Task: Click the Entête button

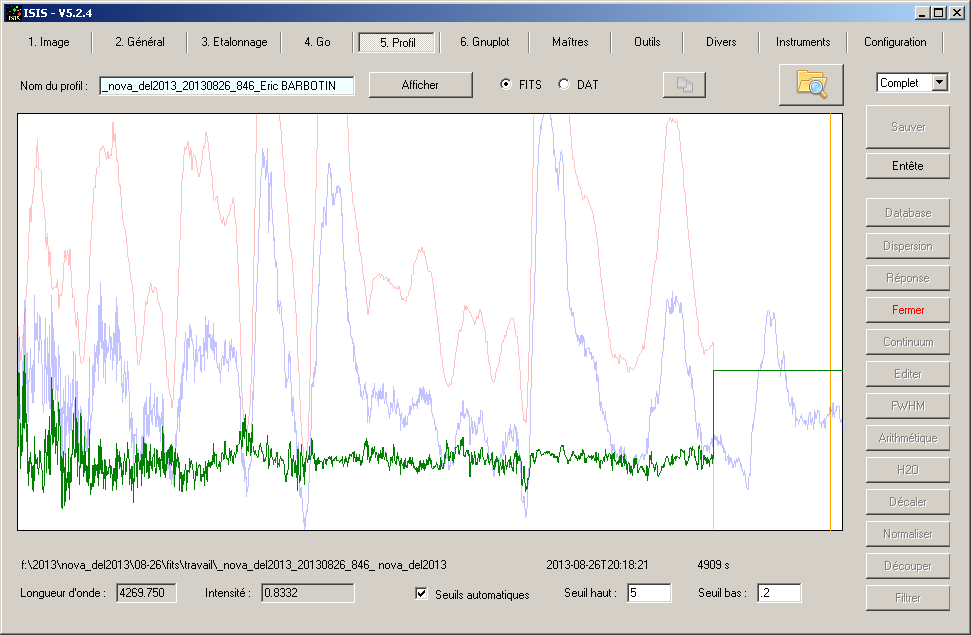Action: click(x=908, y=166)
